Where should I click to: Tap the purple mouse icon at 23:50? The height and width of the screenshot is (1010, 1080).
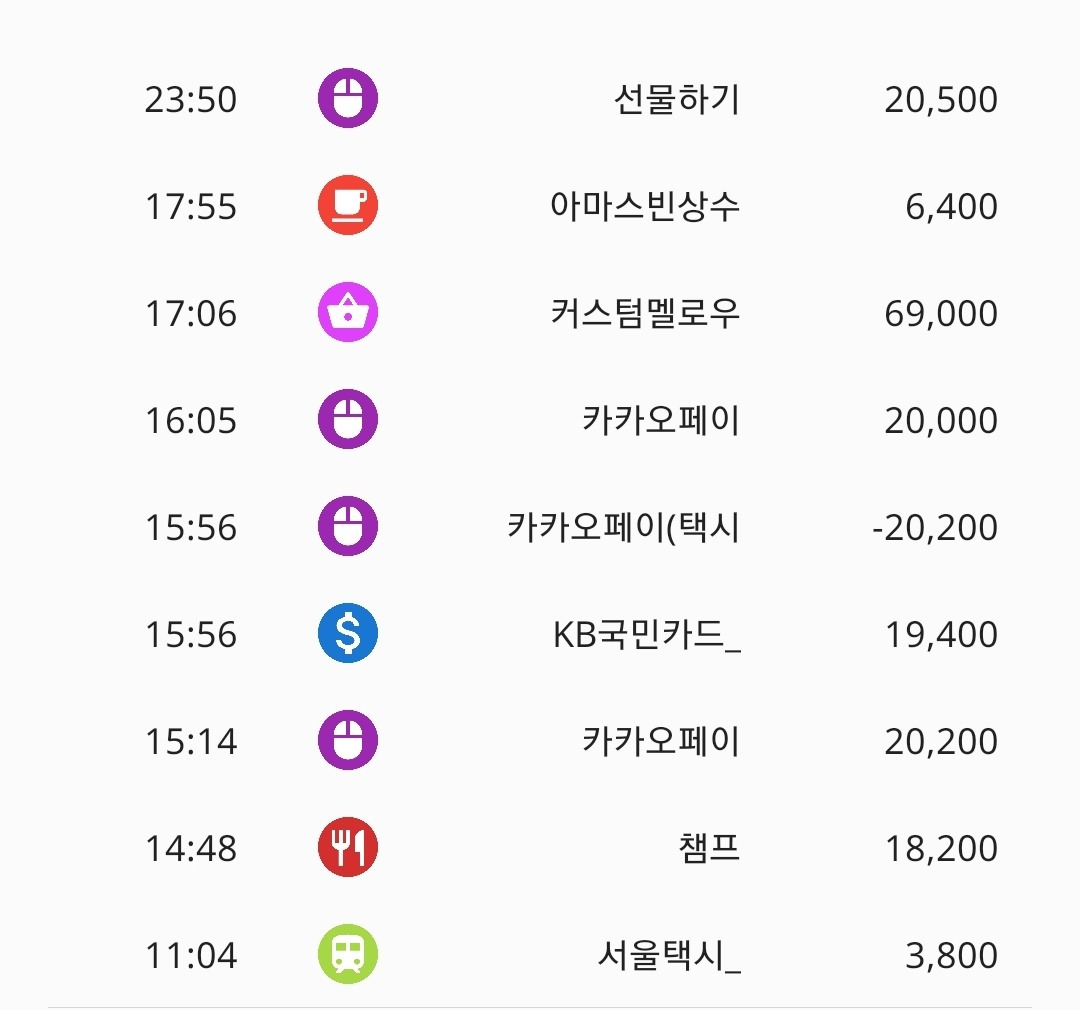pos(348,98)
